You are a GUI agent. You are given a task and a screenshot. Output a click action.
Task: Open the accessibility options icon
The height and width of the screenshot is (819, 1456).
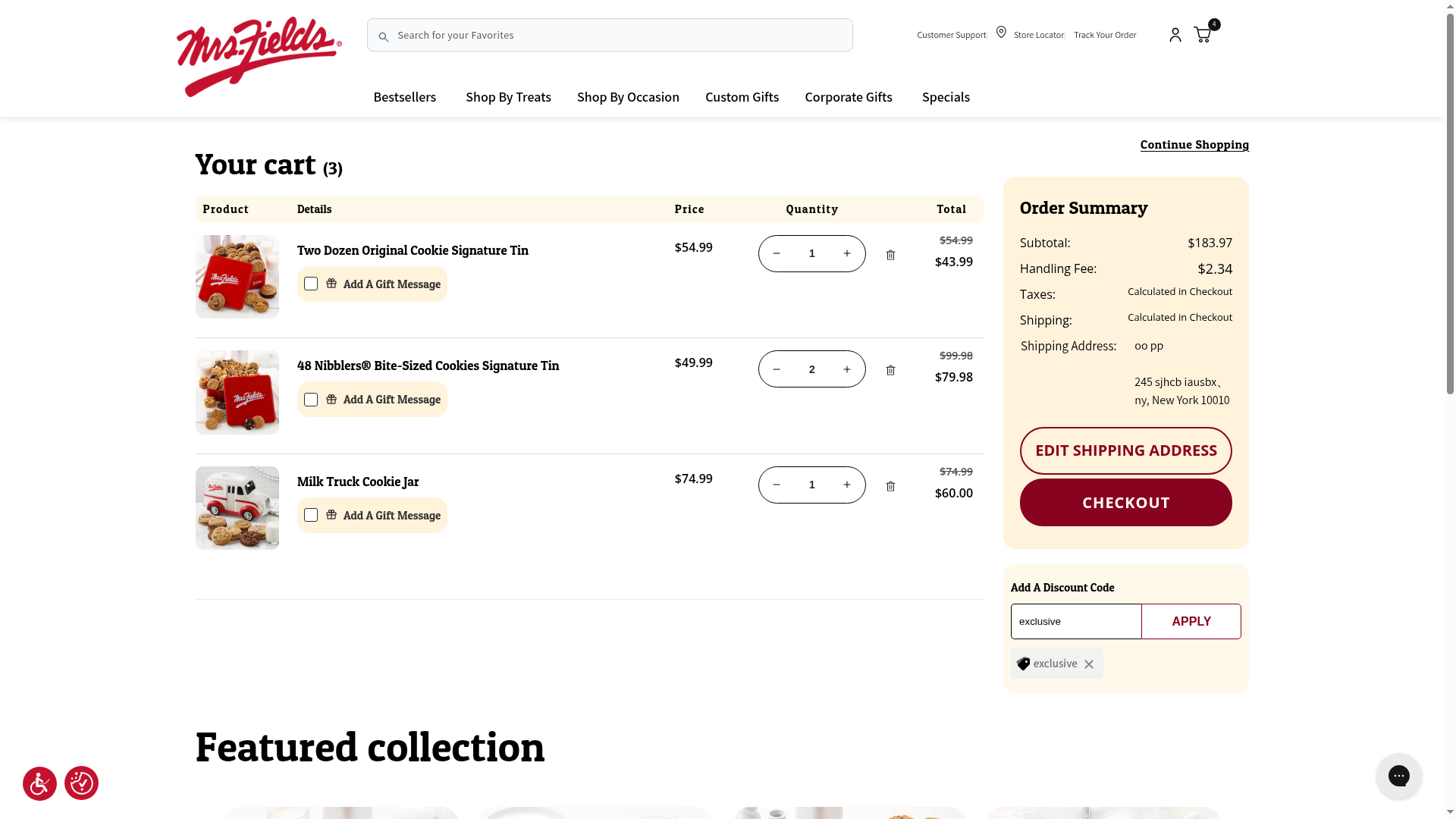[39, 783]
